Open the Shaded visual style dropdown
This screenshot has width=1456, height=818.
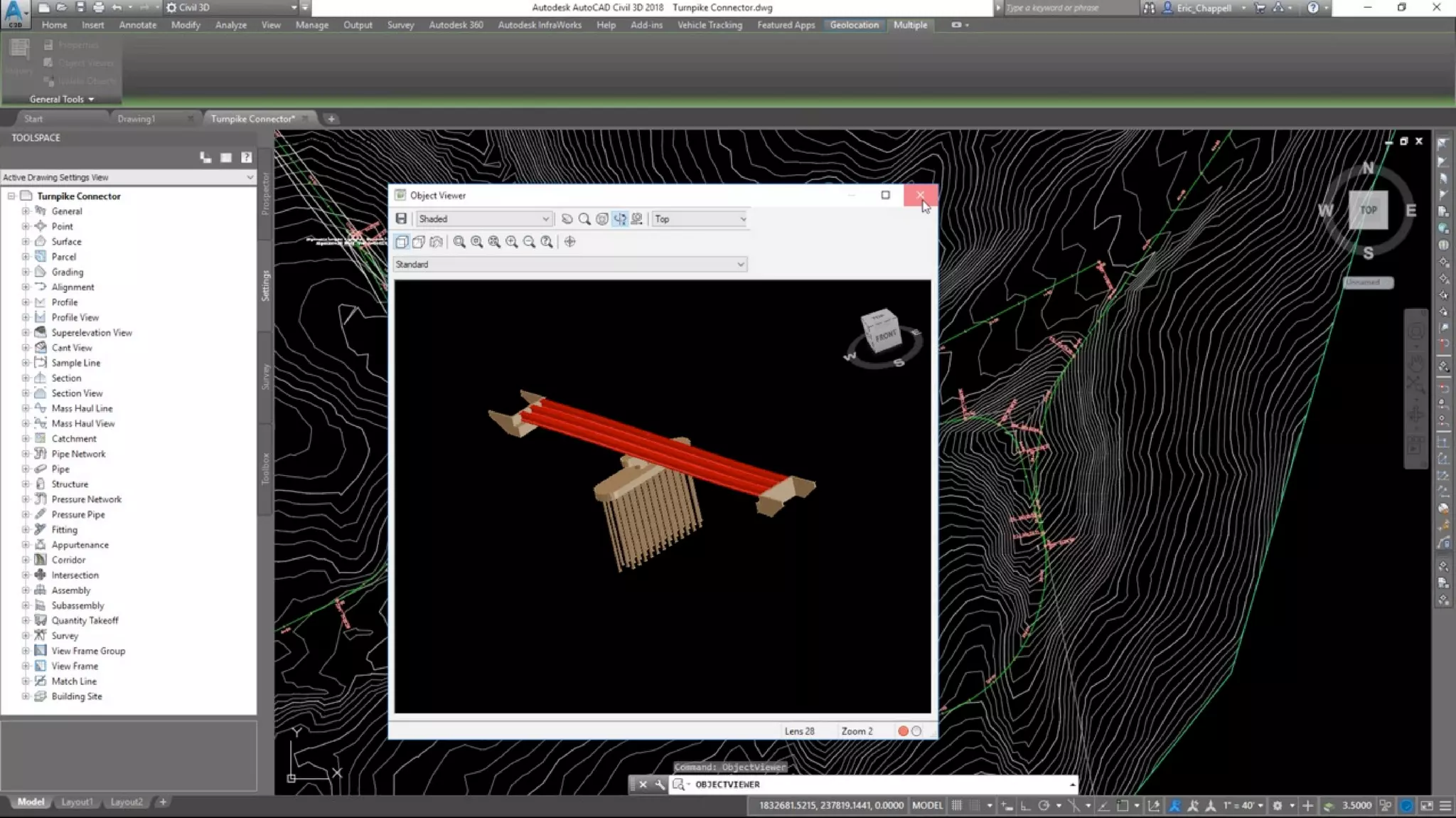483,219
